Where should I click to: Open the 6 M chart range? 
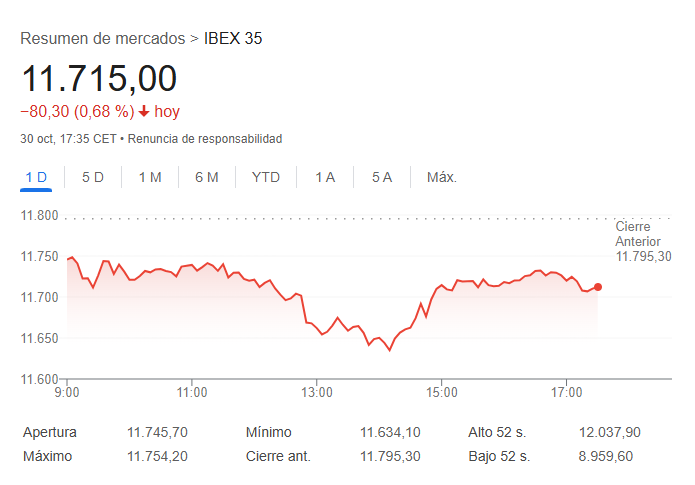pyautogui.click(x=207, y=177)
